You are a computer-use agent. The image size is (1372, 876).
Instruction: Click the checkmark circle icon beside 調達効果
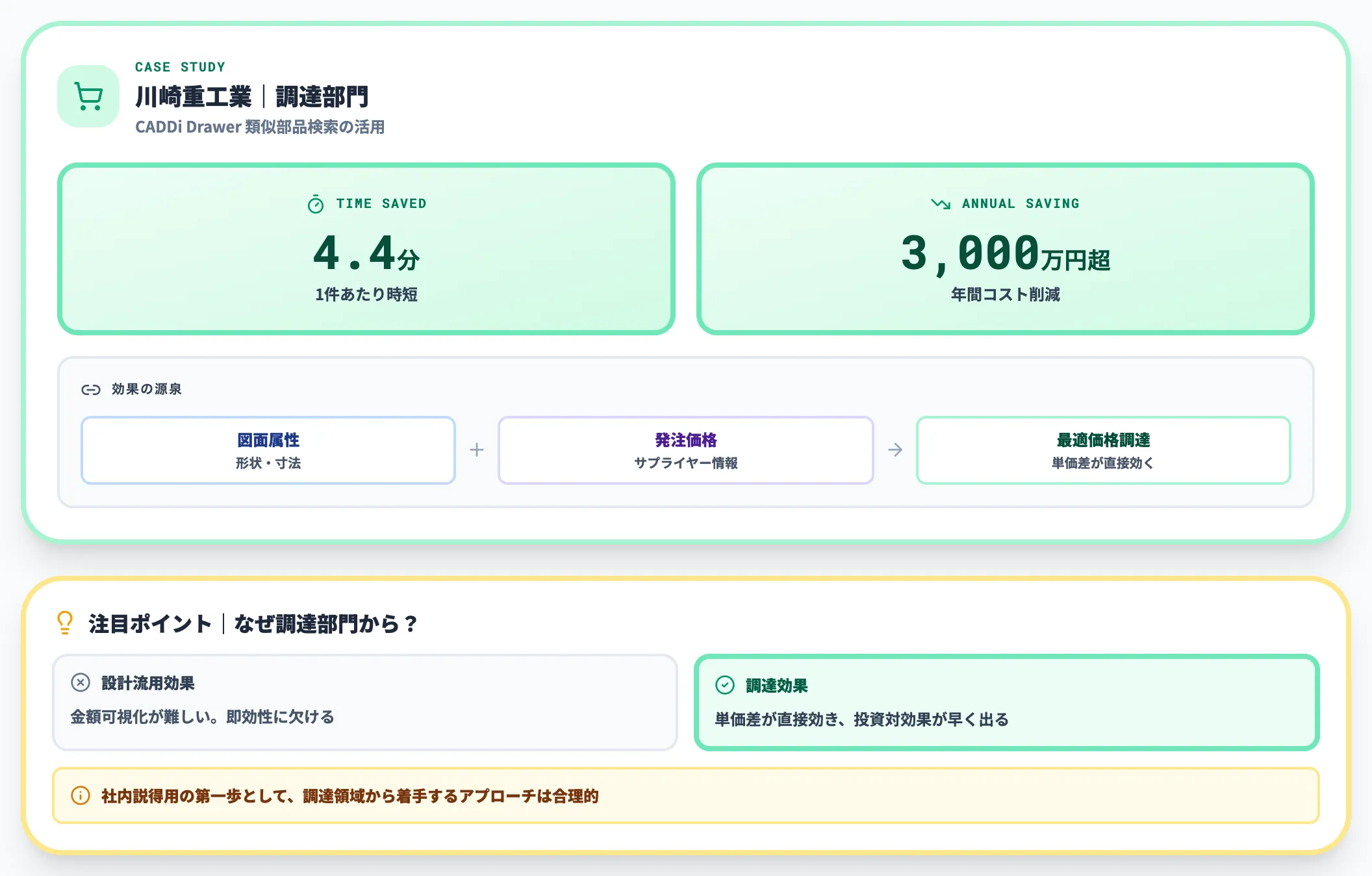pos(724,684)
